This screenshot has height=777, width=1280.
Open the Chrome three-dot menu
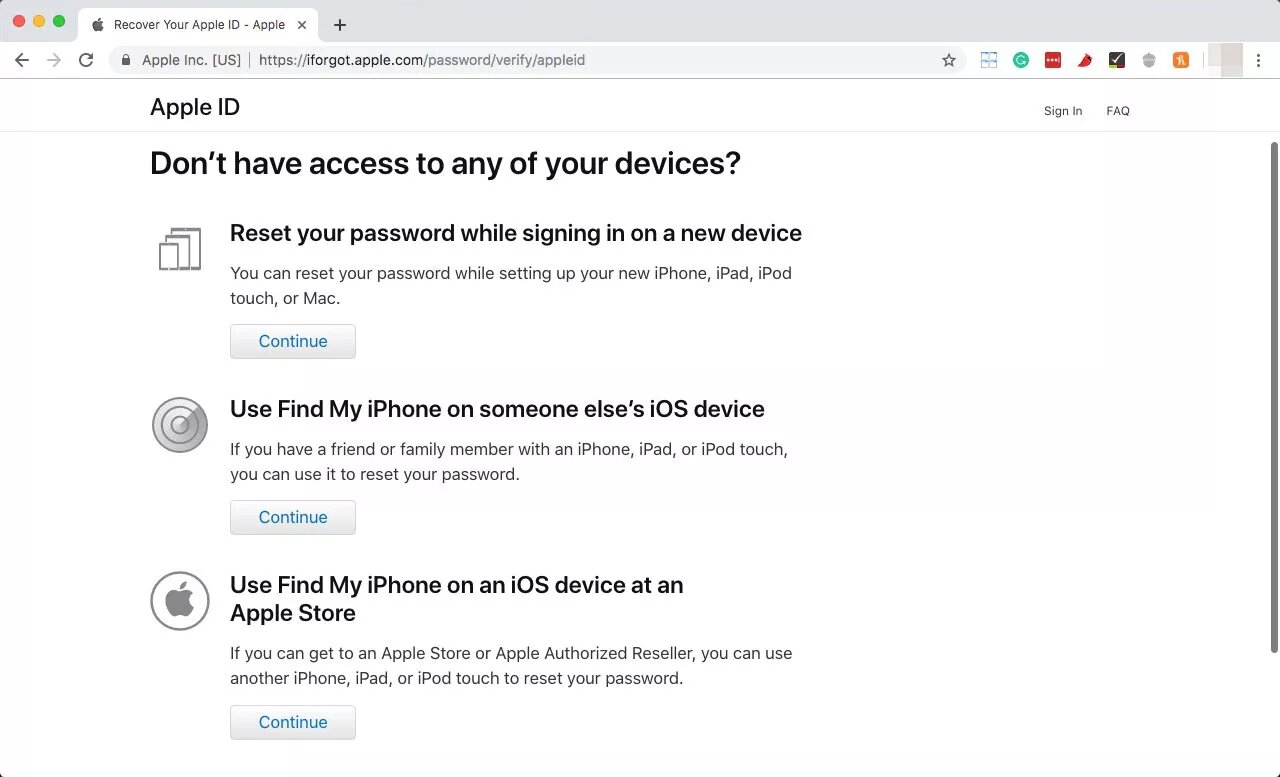pyautogui.click(x=1259, y=60)
